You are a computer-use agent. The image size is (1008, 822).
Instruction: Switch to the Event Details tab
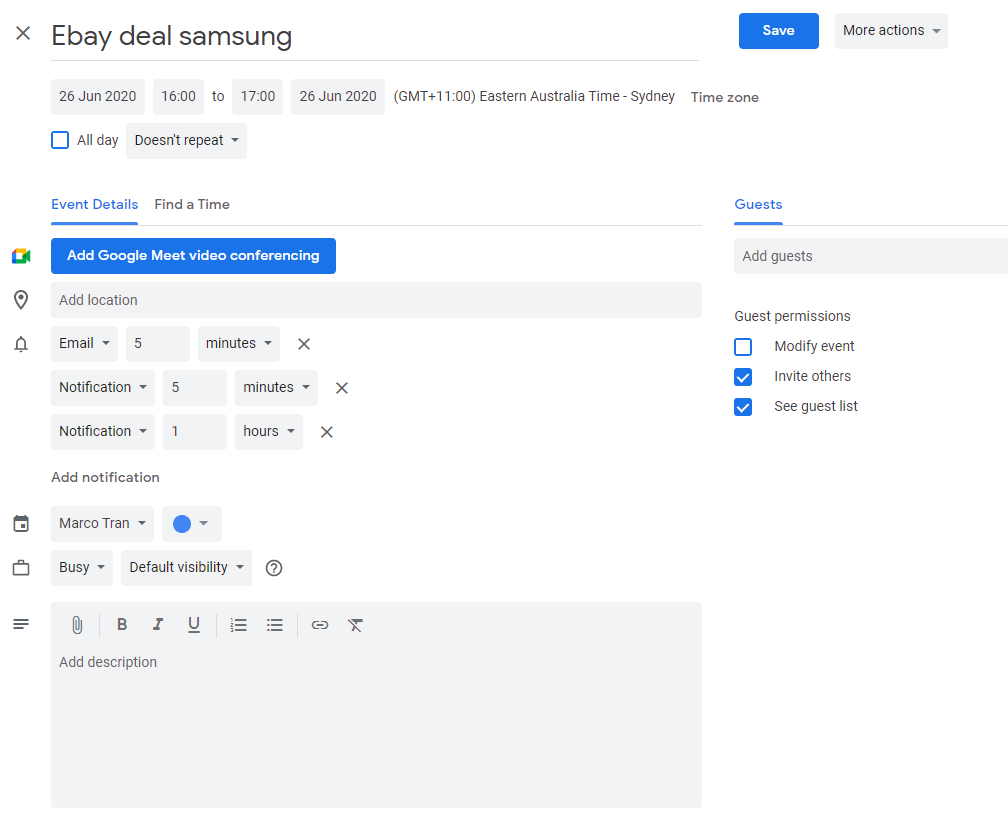94,204
